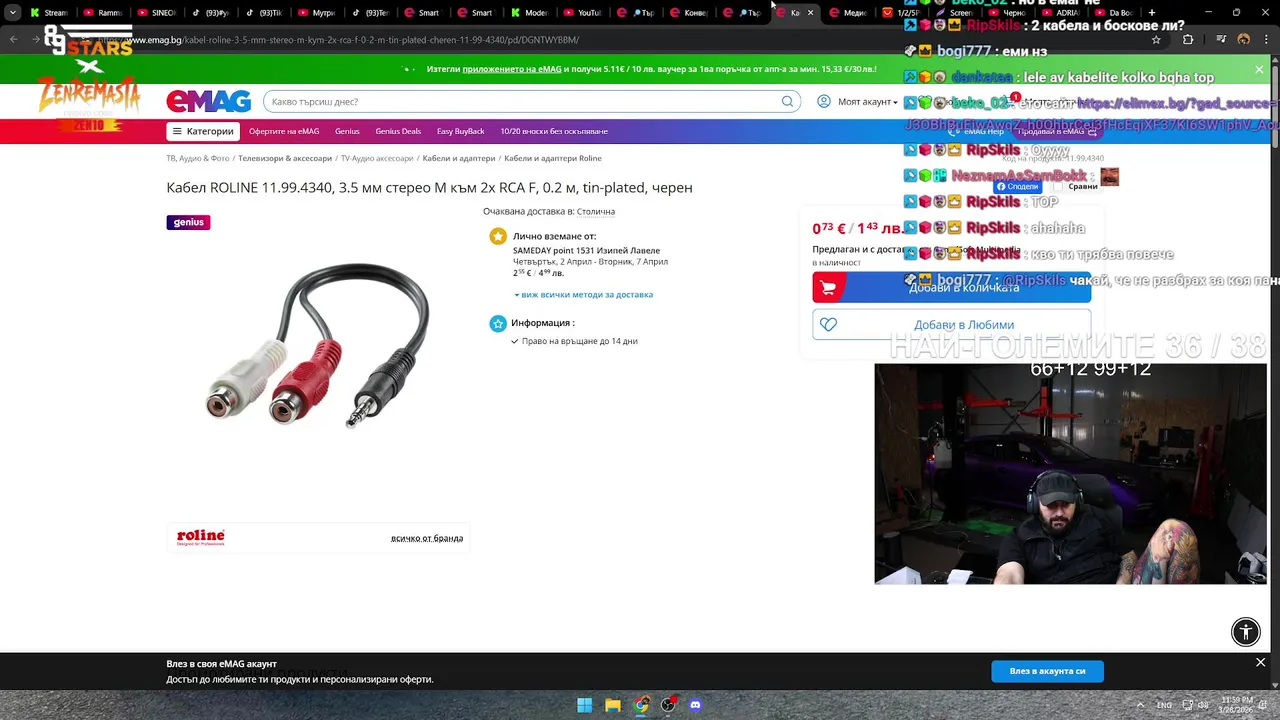Click the browser back arrow

point(13,40)
